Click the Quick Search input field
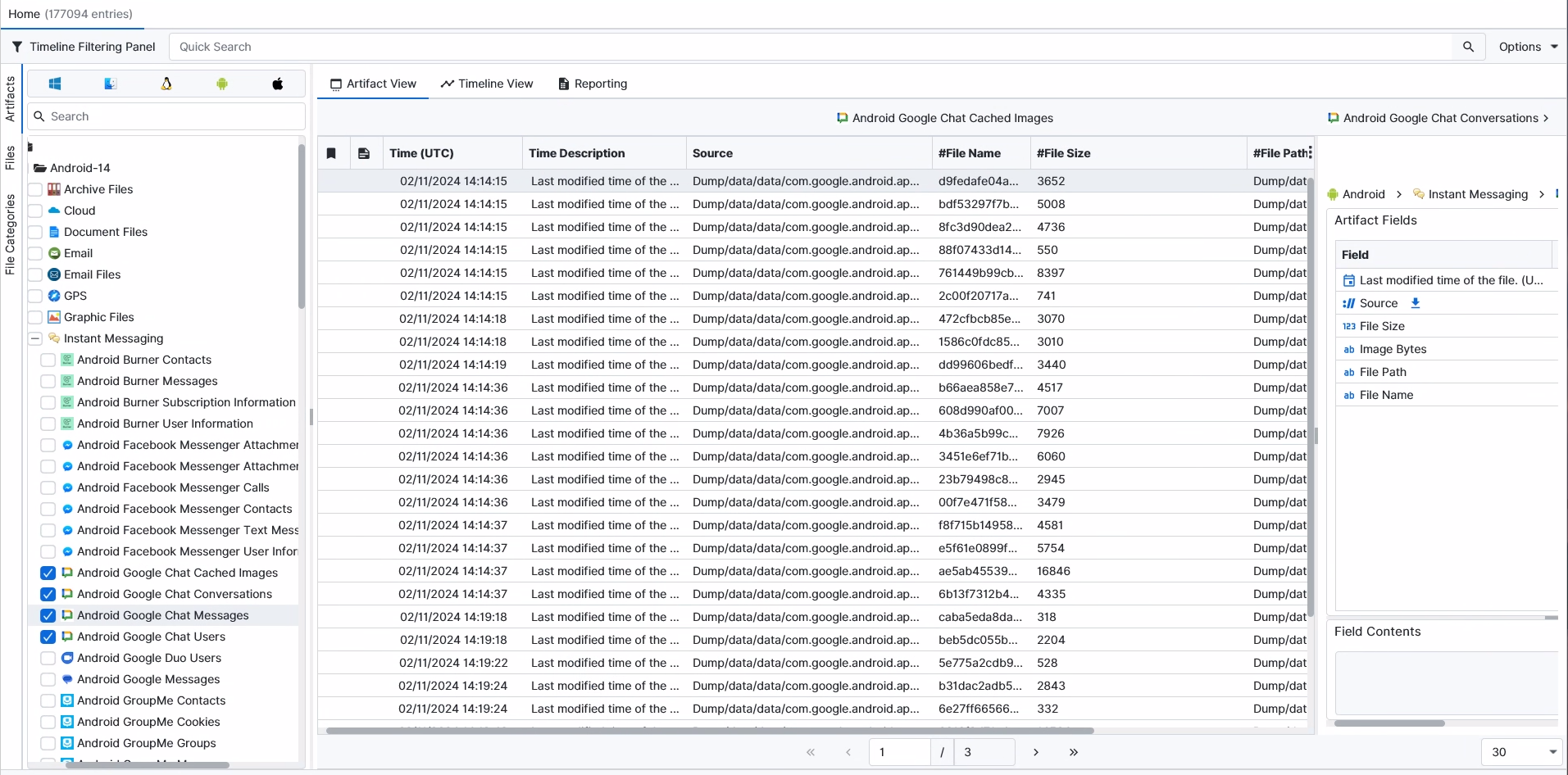 coord(810,47)
